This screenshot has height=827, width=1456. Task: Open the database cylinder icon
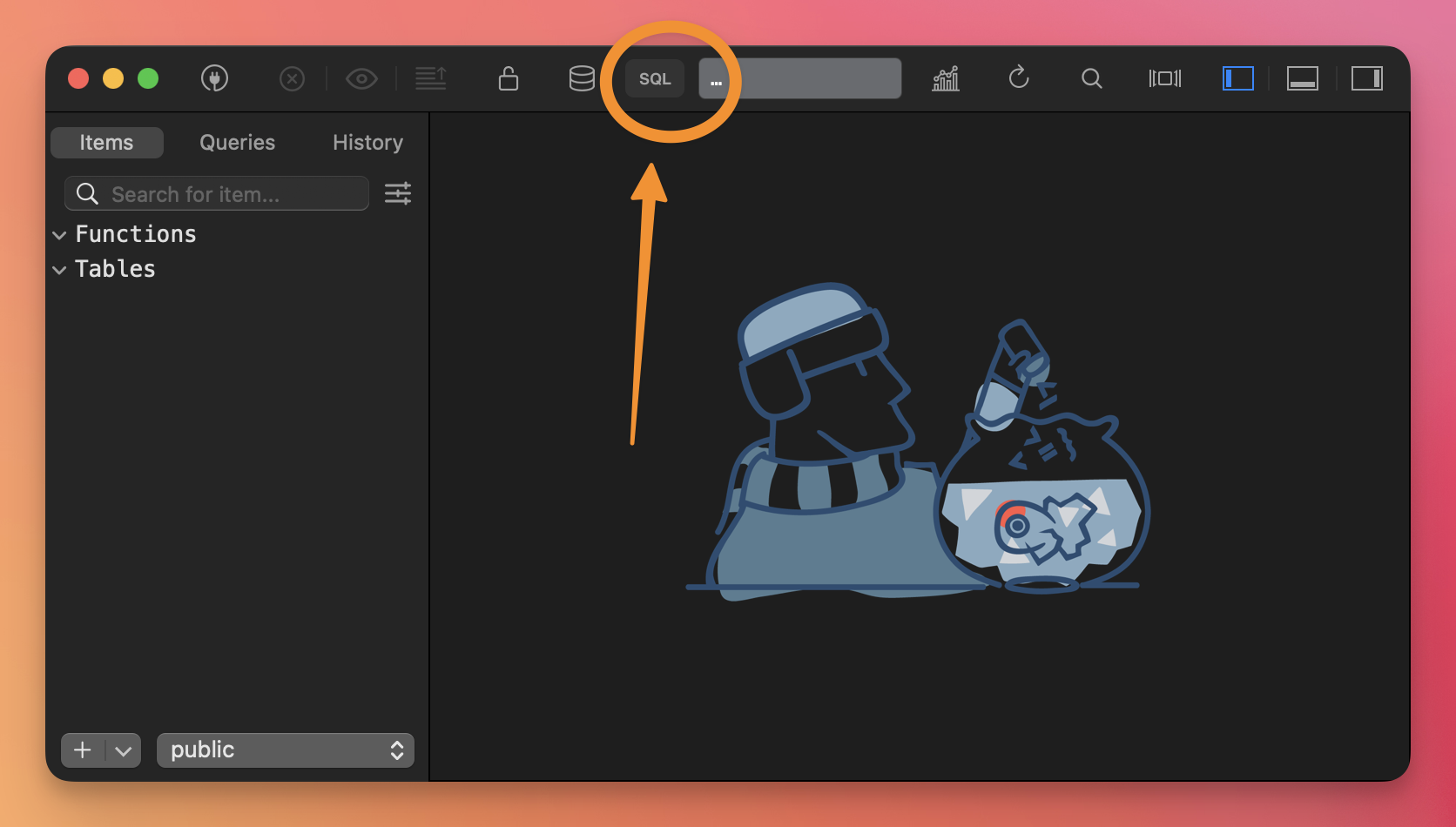point(582,78)
